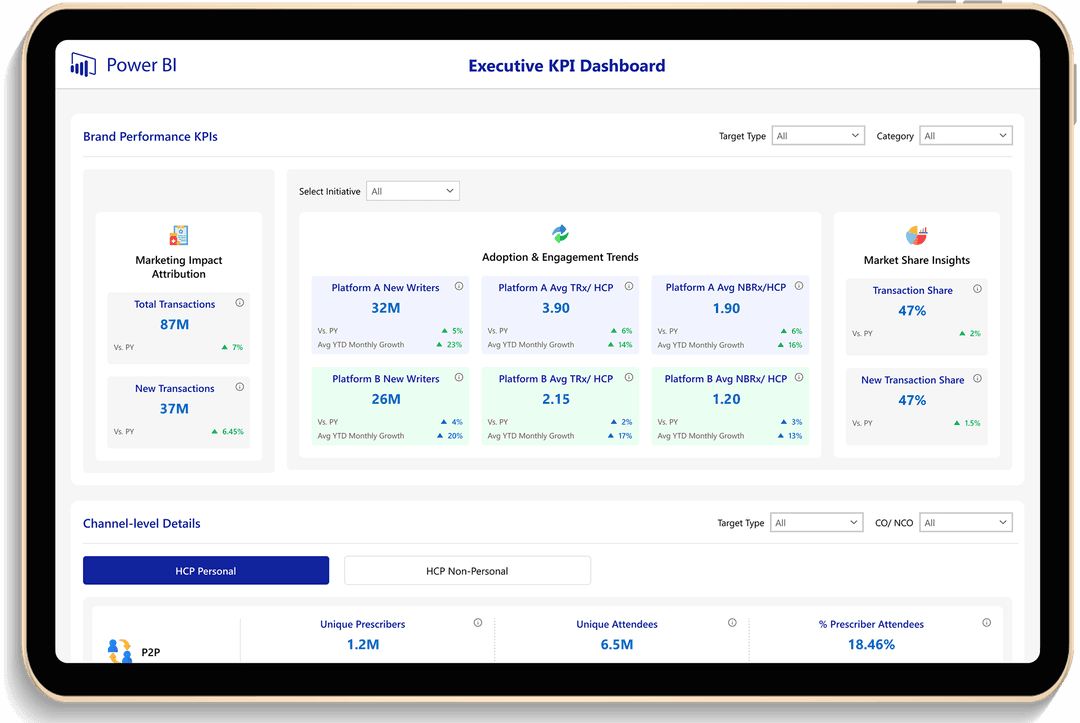Click the Power BI logo icon

(x=83, y=65)
